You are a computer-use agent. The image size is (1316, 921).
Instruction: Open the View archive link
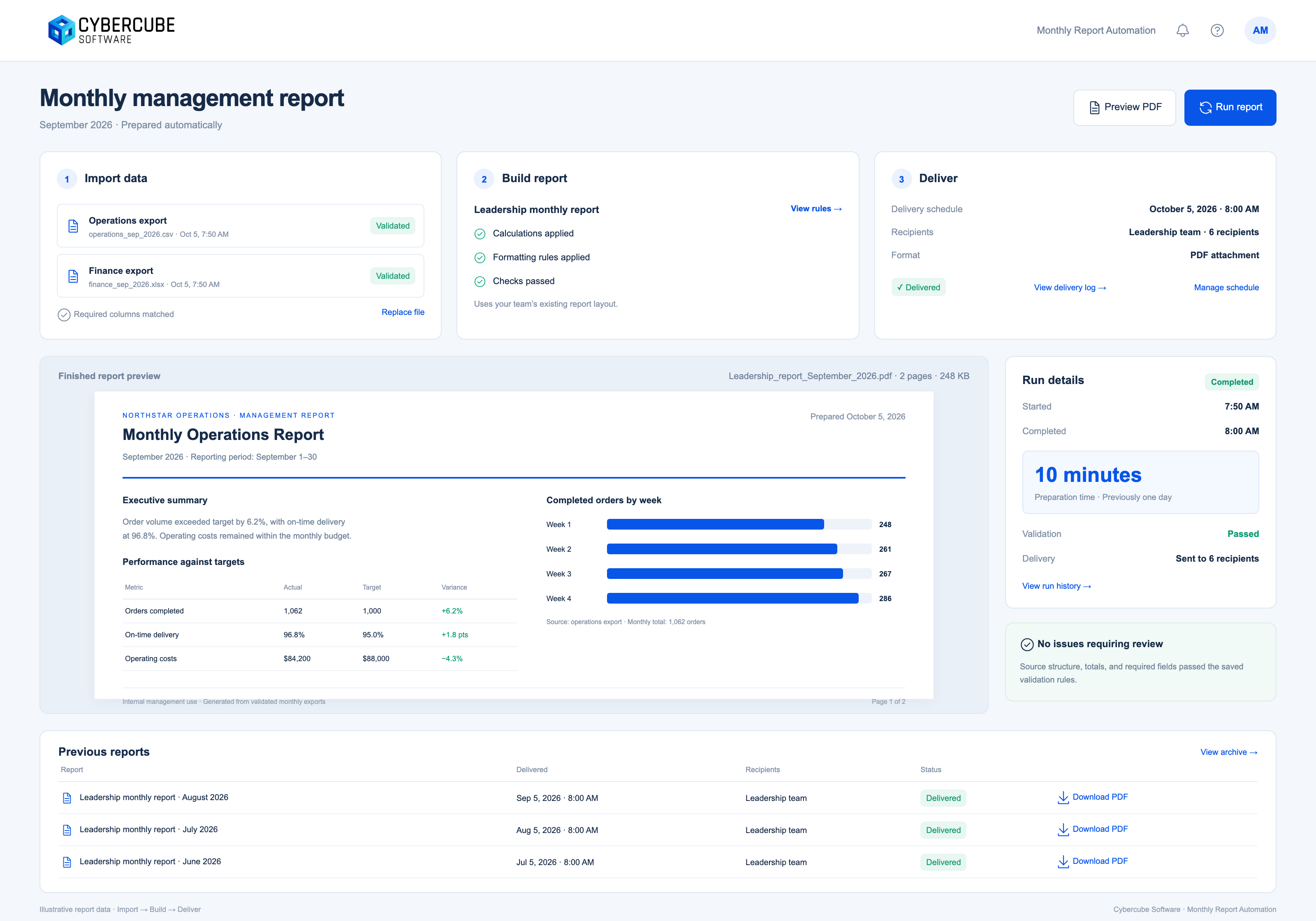(x=1229, y=752)
